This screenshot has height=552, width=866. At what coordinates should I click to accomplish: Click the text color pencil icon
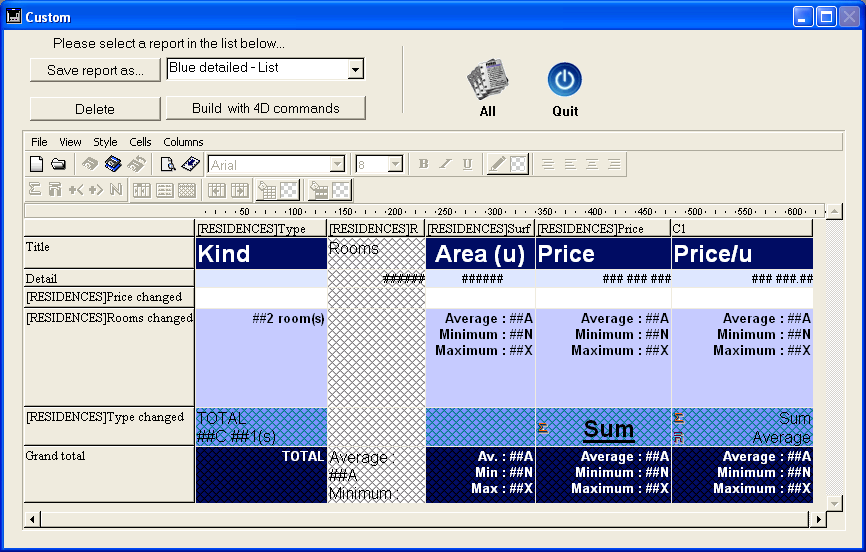coord(497,164)
